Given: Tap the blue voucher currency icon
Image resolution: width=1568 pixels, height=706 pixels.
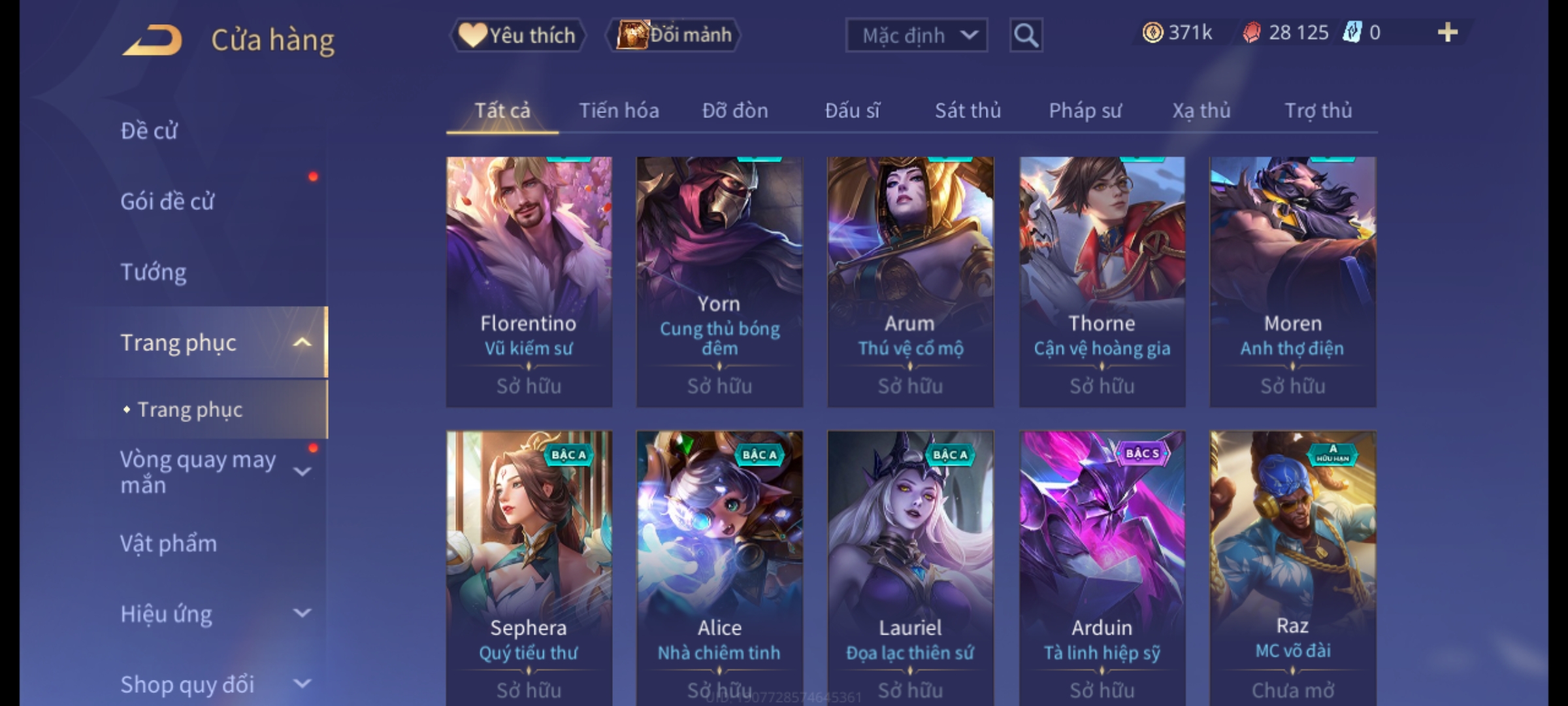Looking at the screenshot, I should click(x=1352, y=32).
